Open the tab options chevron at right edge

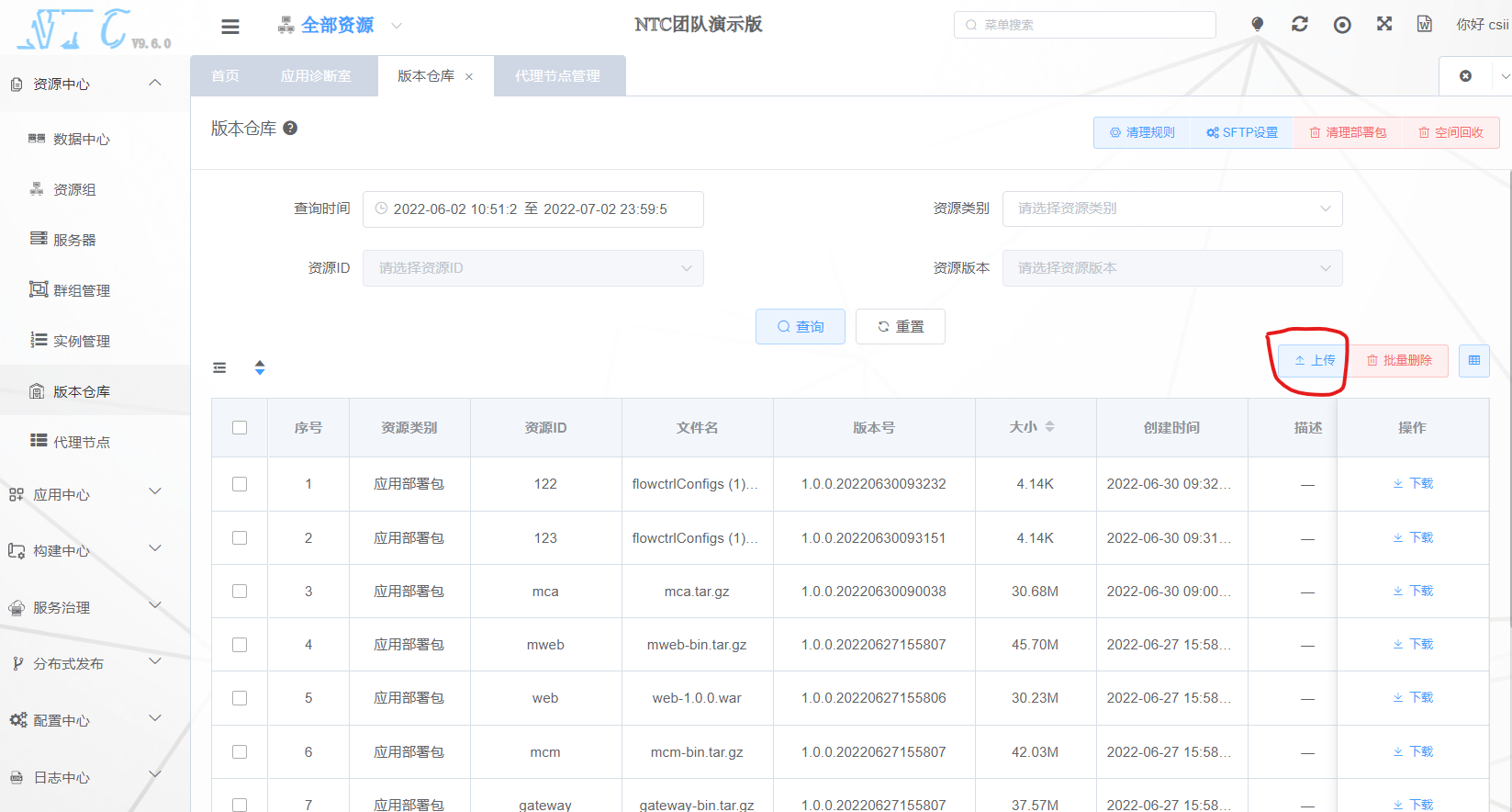(x=1504, y=76)
